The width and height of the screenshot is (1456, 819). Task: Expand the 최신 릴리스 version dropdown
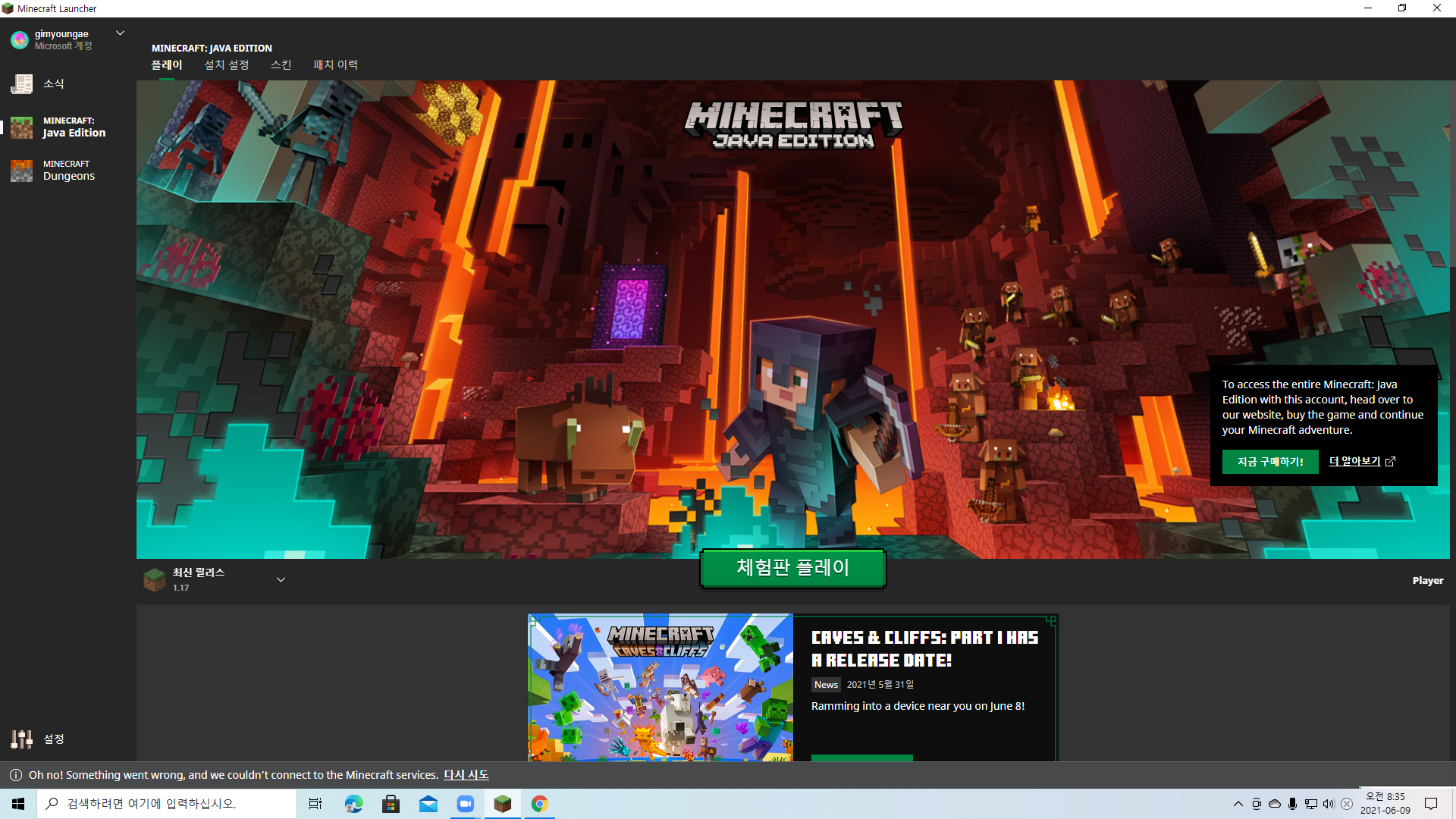coord(281,579)
